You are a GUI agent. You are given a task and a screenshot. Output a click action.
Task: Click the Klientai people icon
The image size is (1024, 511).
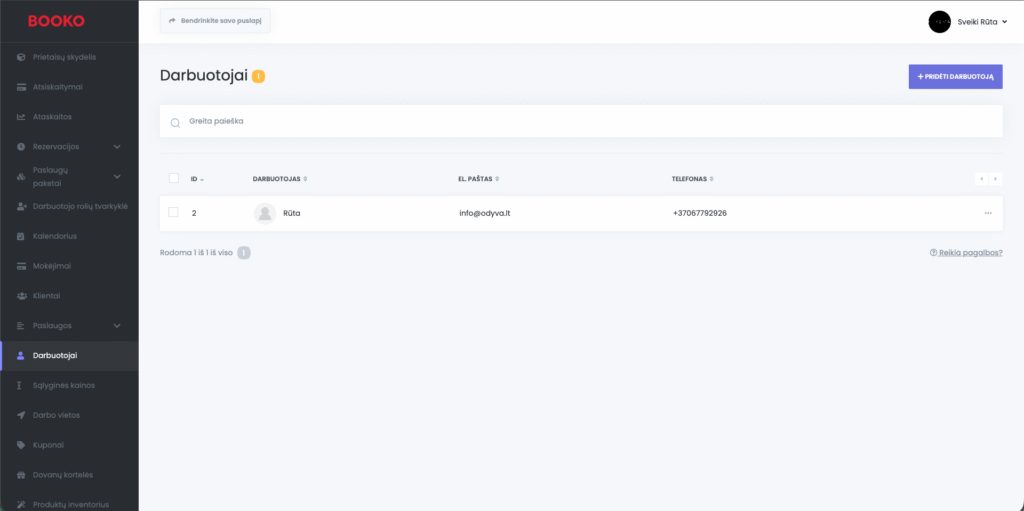pyautogui.click(x=22, y=296)
